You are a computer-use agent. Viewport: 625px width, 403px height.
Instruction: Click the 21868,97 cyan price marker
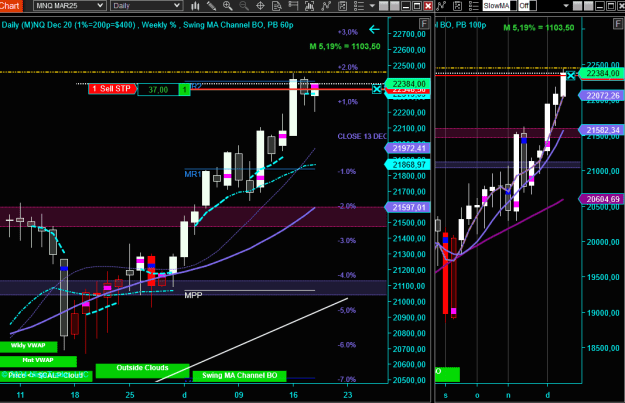tap(408, 165)
